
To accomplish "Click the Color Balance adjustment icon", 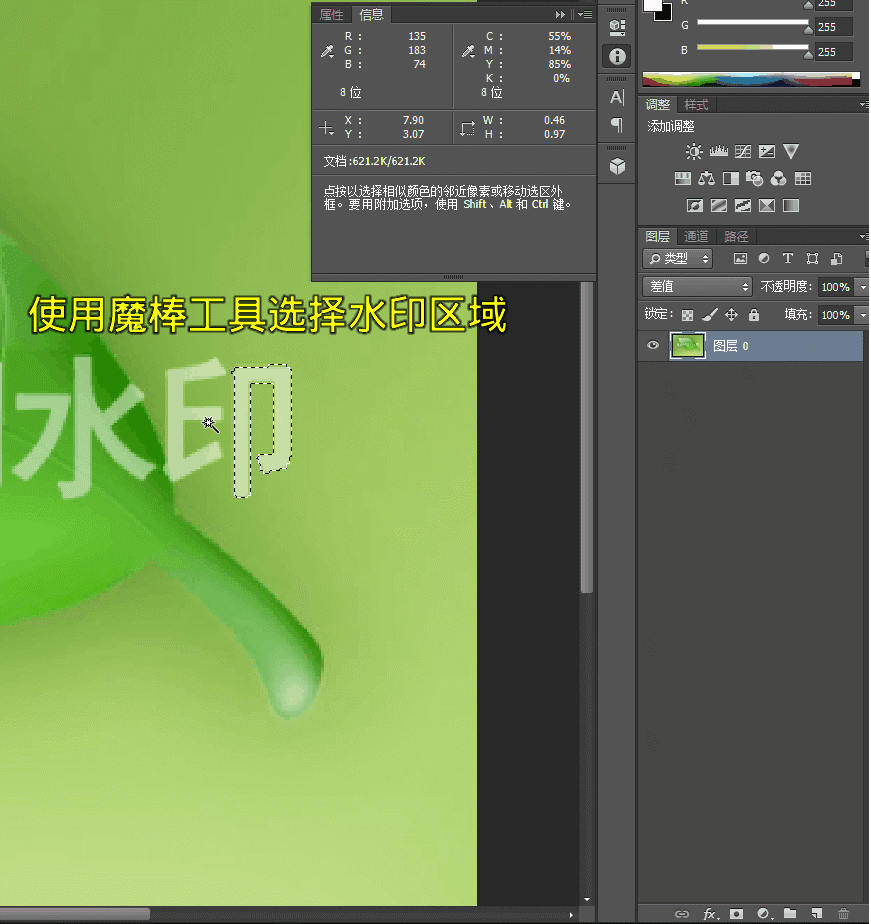I will [707, 179].
